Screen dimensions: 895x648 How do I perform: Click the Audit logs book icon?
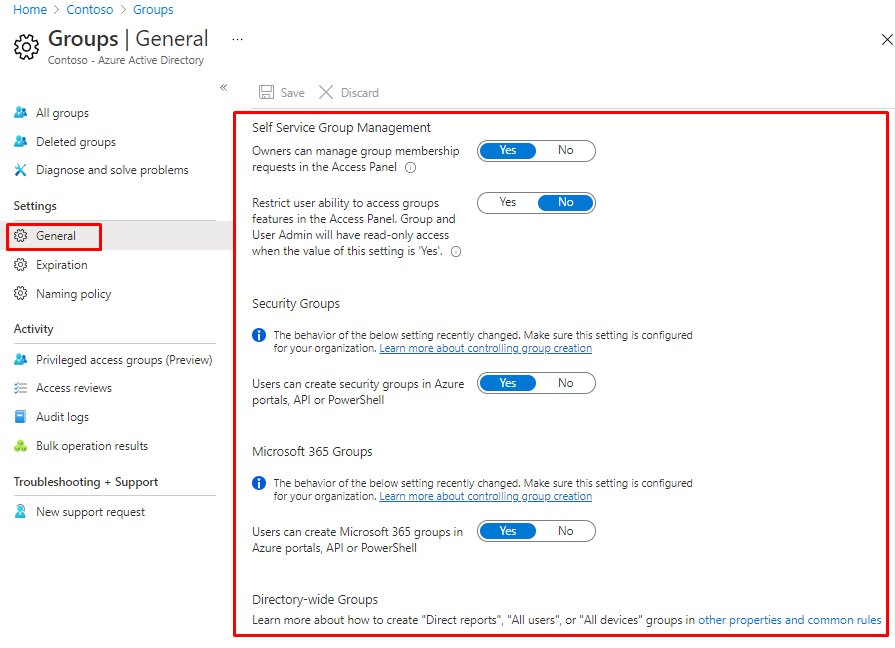coord(21,417)
